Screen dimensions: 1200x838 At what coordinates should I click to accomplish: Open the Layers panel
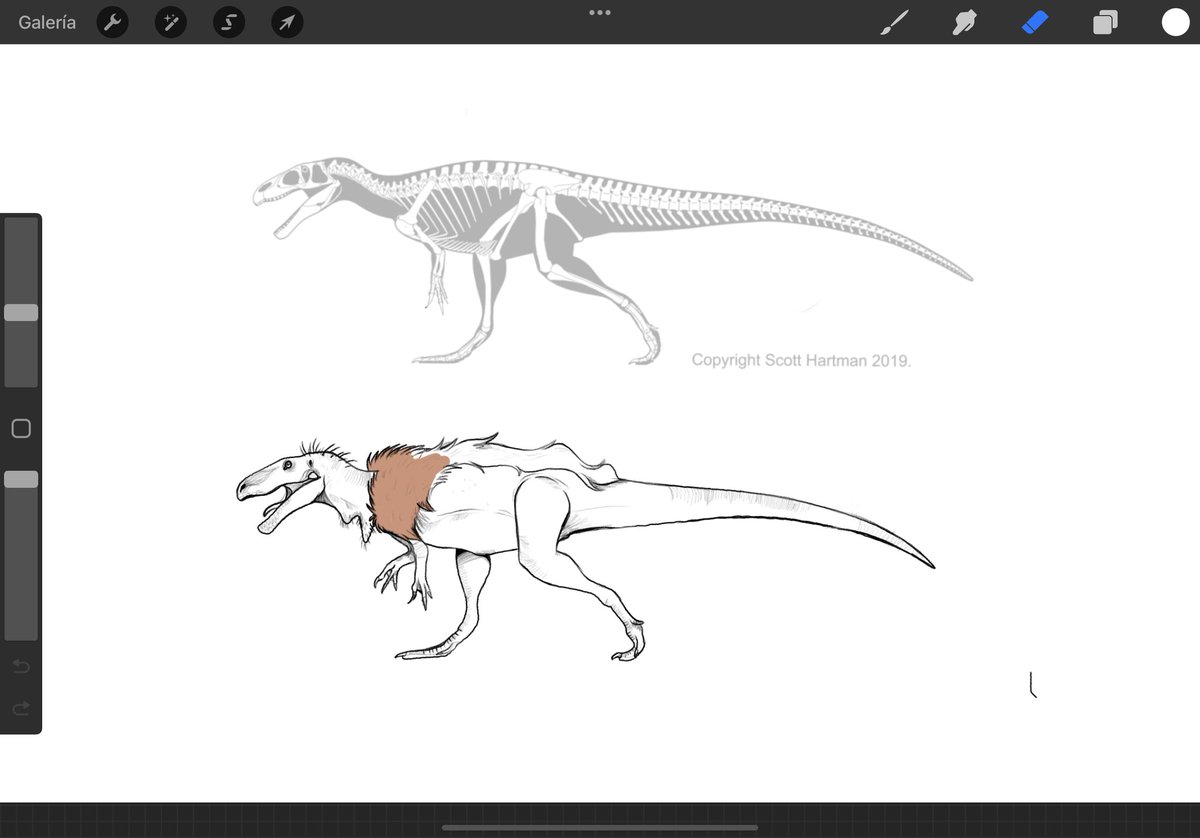point(1105,23)
